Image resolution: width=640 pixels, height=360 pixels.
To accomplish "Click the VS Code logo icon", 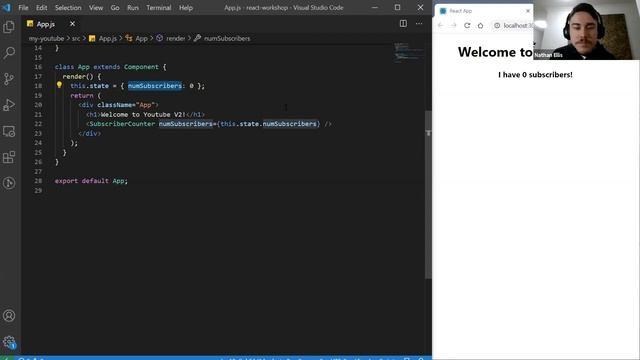I will point(7,7).
